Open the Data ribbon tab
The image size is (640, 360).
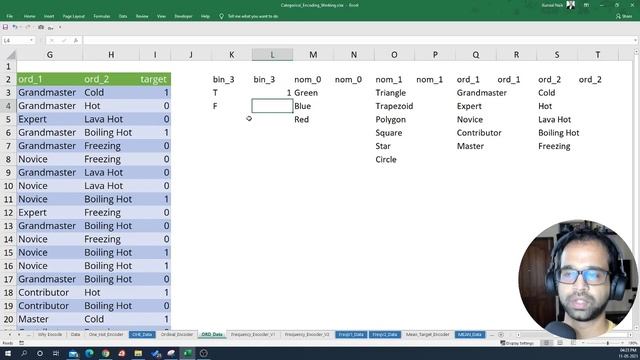click(x=123, y=16)
